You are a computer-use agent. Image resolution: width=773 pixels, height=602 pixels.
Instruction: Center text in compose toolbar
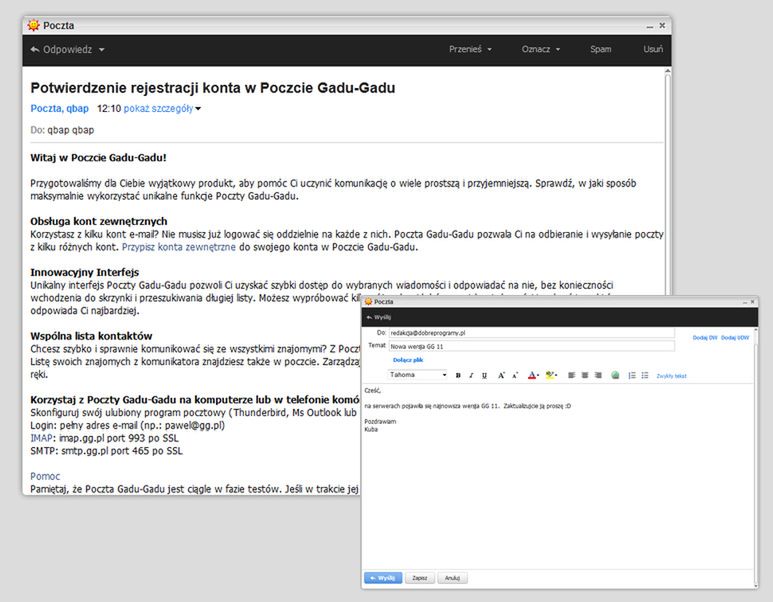585,376
